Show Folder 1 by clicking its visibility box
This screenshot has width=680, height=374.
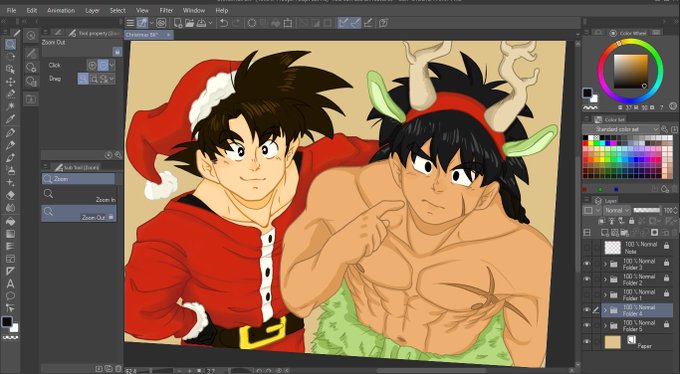click(587, 295)
